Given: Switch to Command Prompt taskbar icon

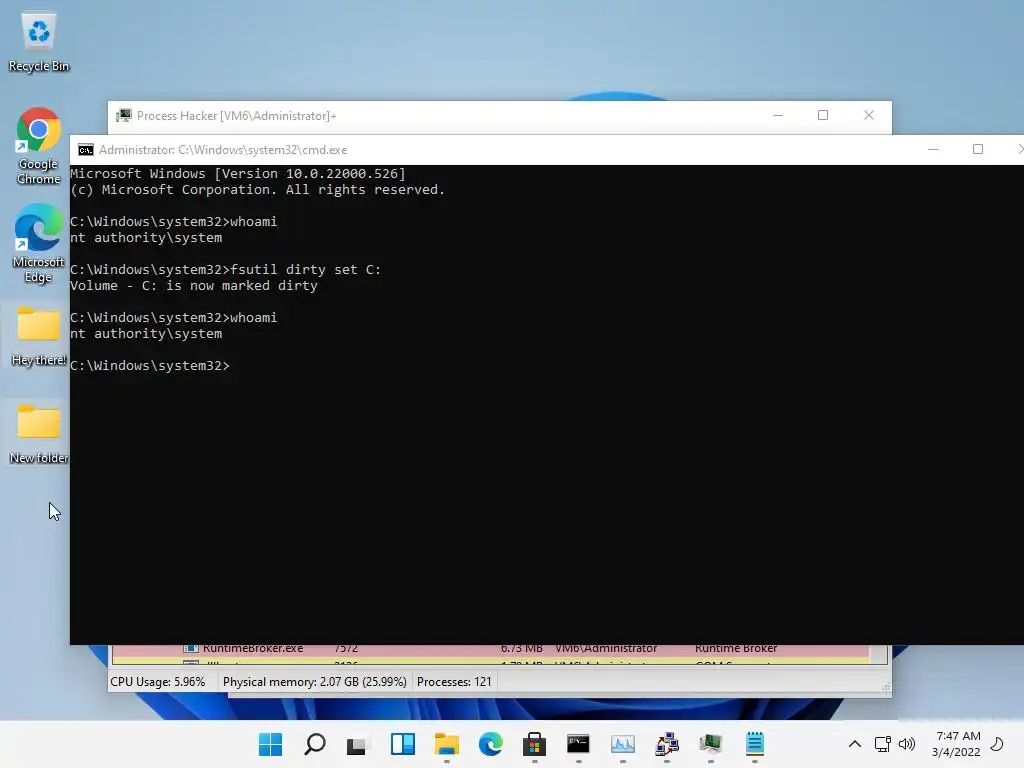Looking at the screenshot, I should (x=579, y=744).
